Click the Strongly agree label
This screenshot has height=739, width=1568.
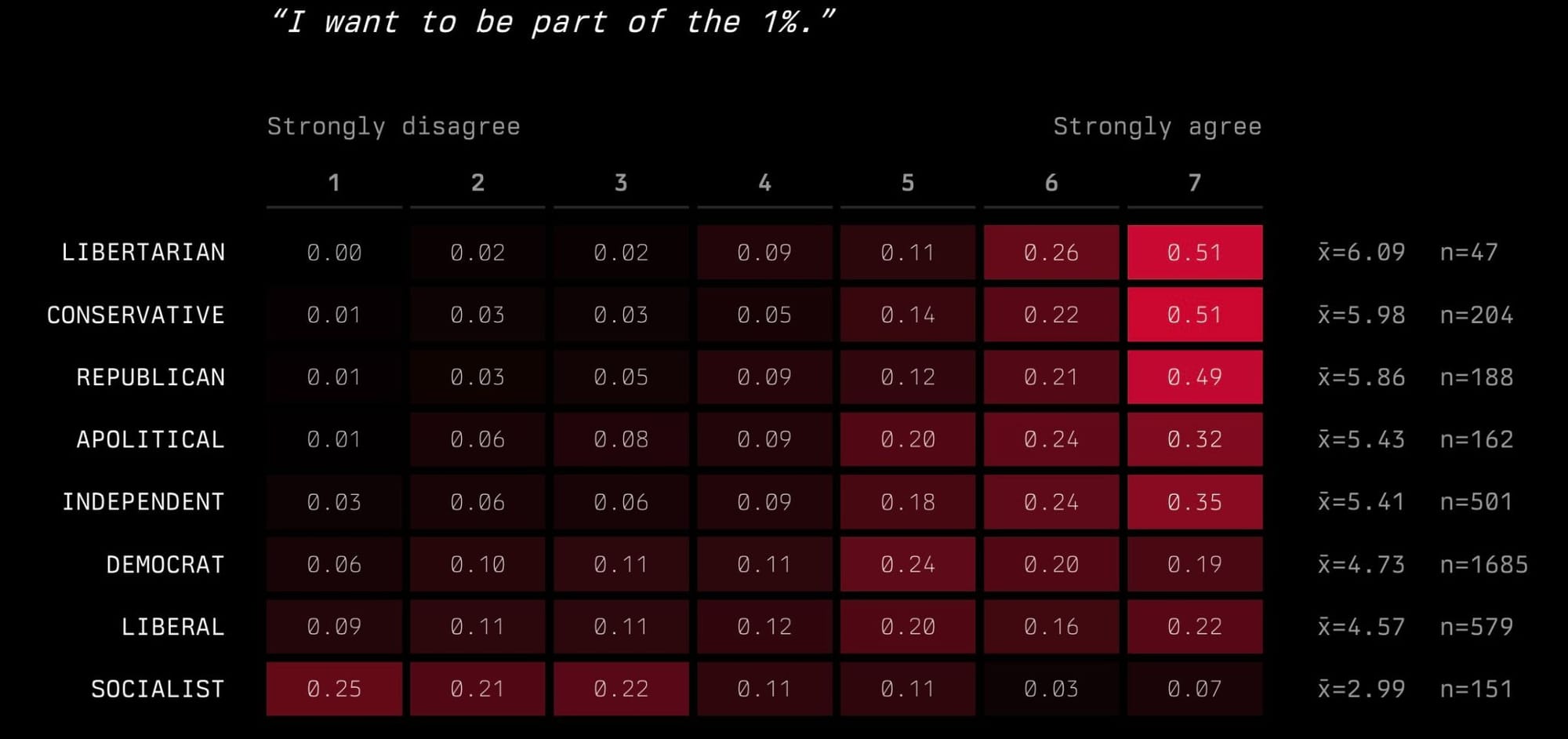pyautogui.click(x=1157, y=126)
